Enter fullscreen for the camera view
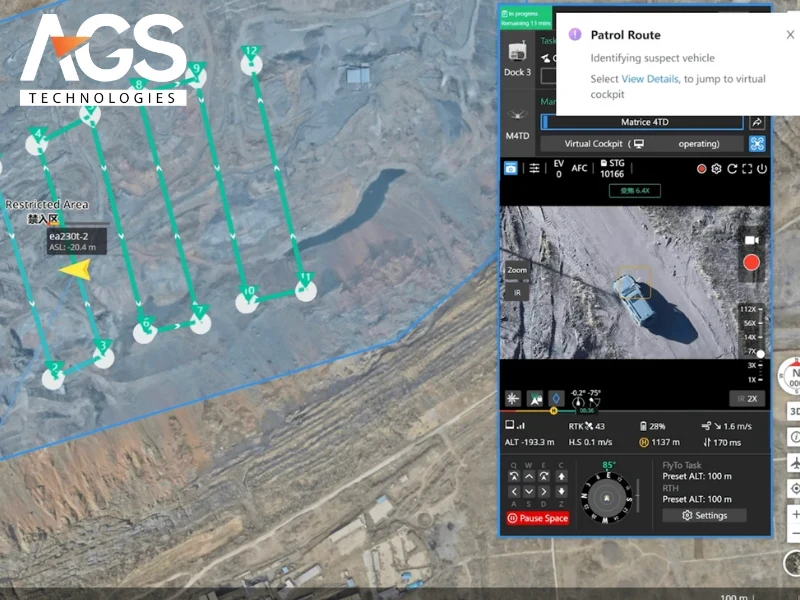800x600 pixels. click(747, 169)
